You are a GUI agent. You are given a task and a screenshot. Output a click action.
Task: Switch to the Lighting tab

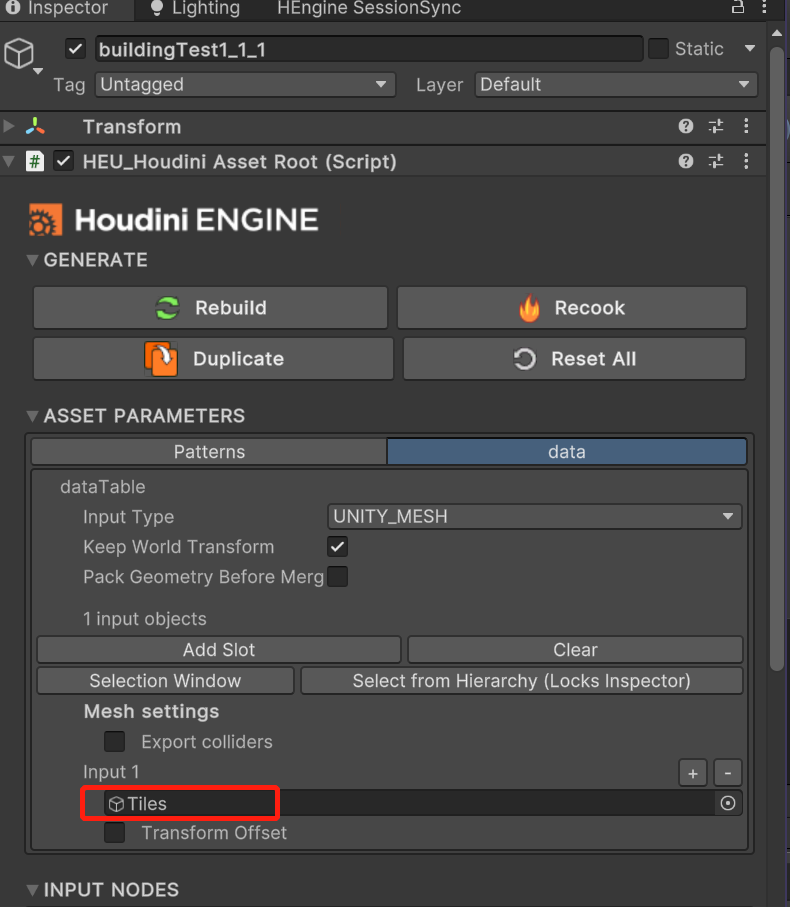[195, 8]
